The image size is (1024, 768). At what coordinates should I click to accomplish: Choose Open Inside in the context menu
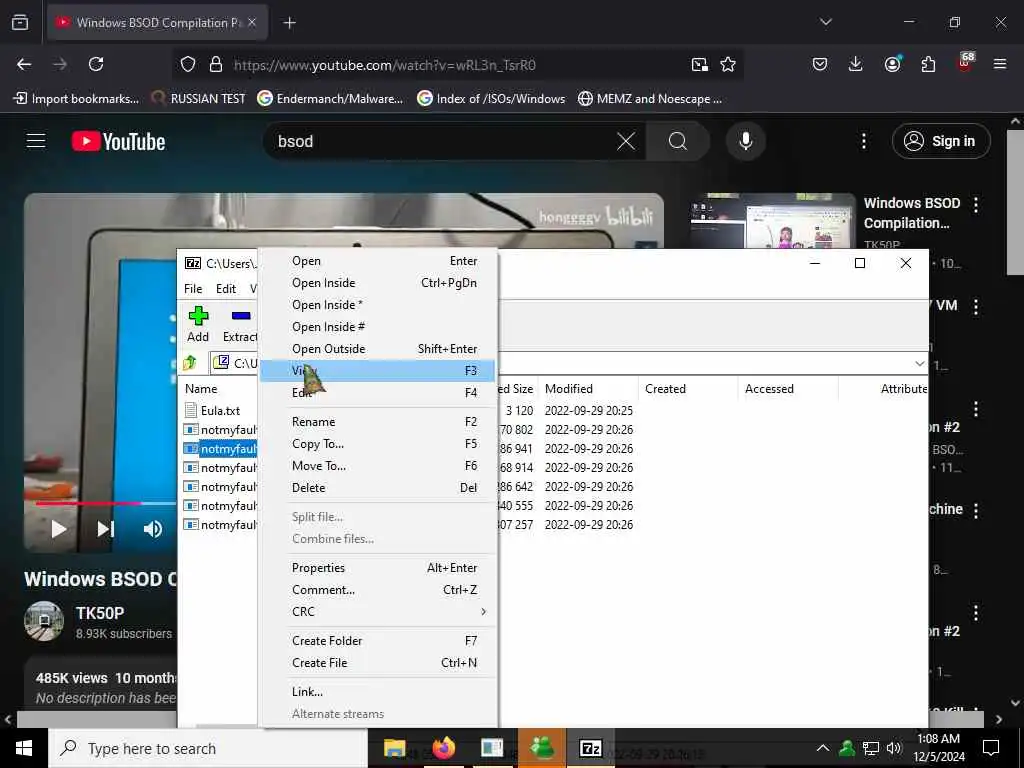click(377, 283)
